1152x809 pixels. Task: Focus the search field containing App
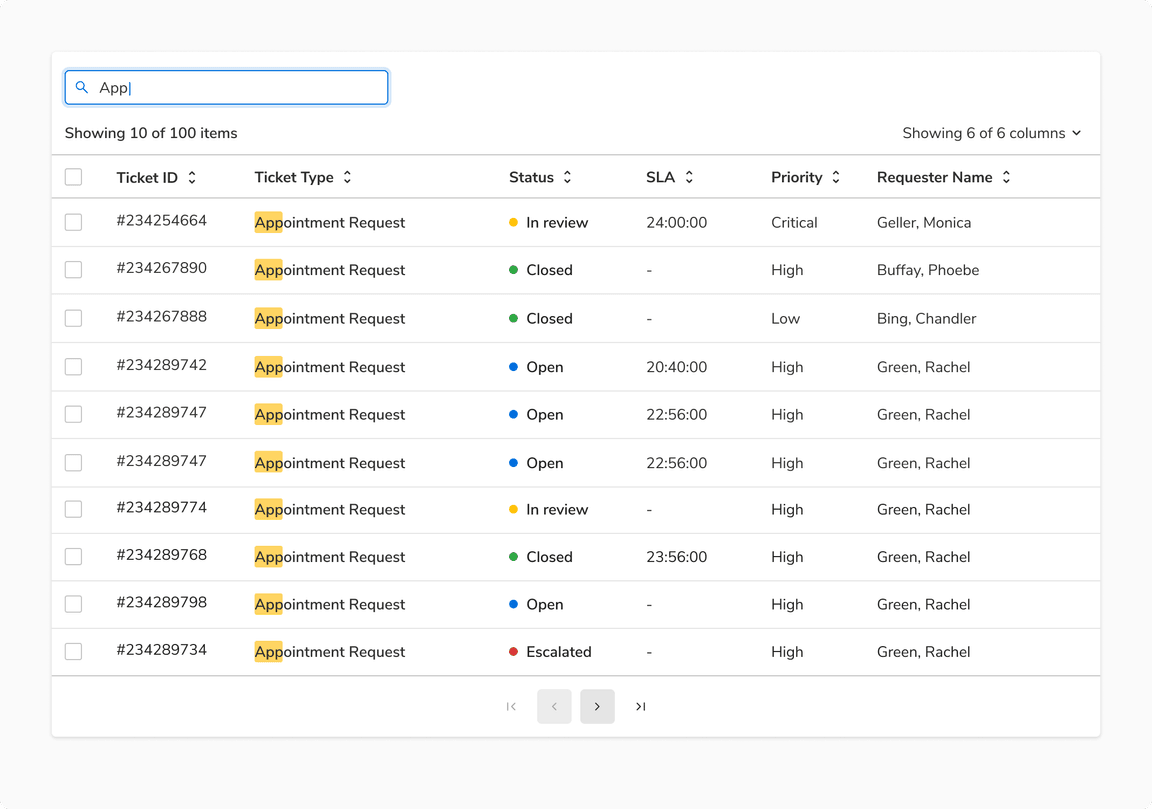tap(226, 87)
